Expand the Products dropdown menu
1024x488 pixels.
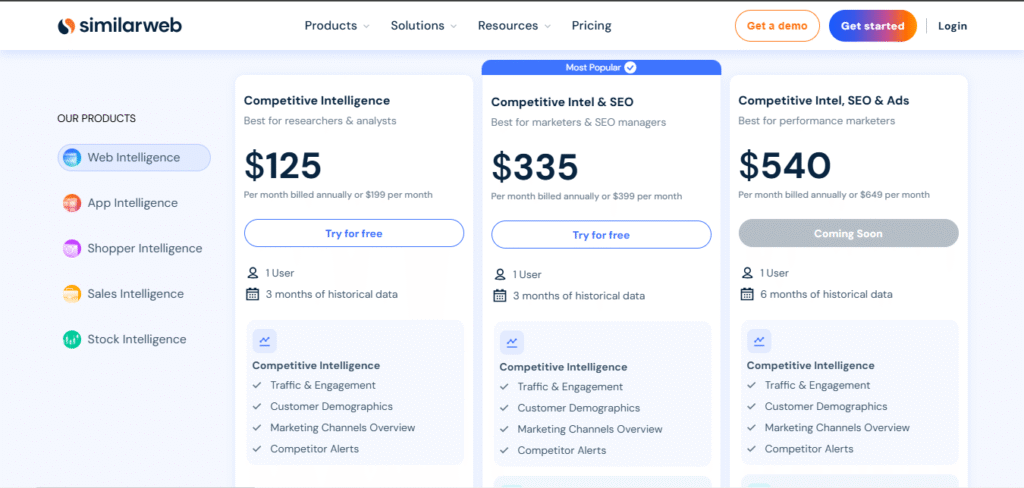coord(337,26)
